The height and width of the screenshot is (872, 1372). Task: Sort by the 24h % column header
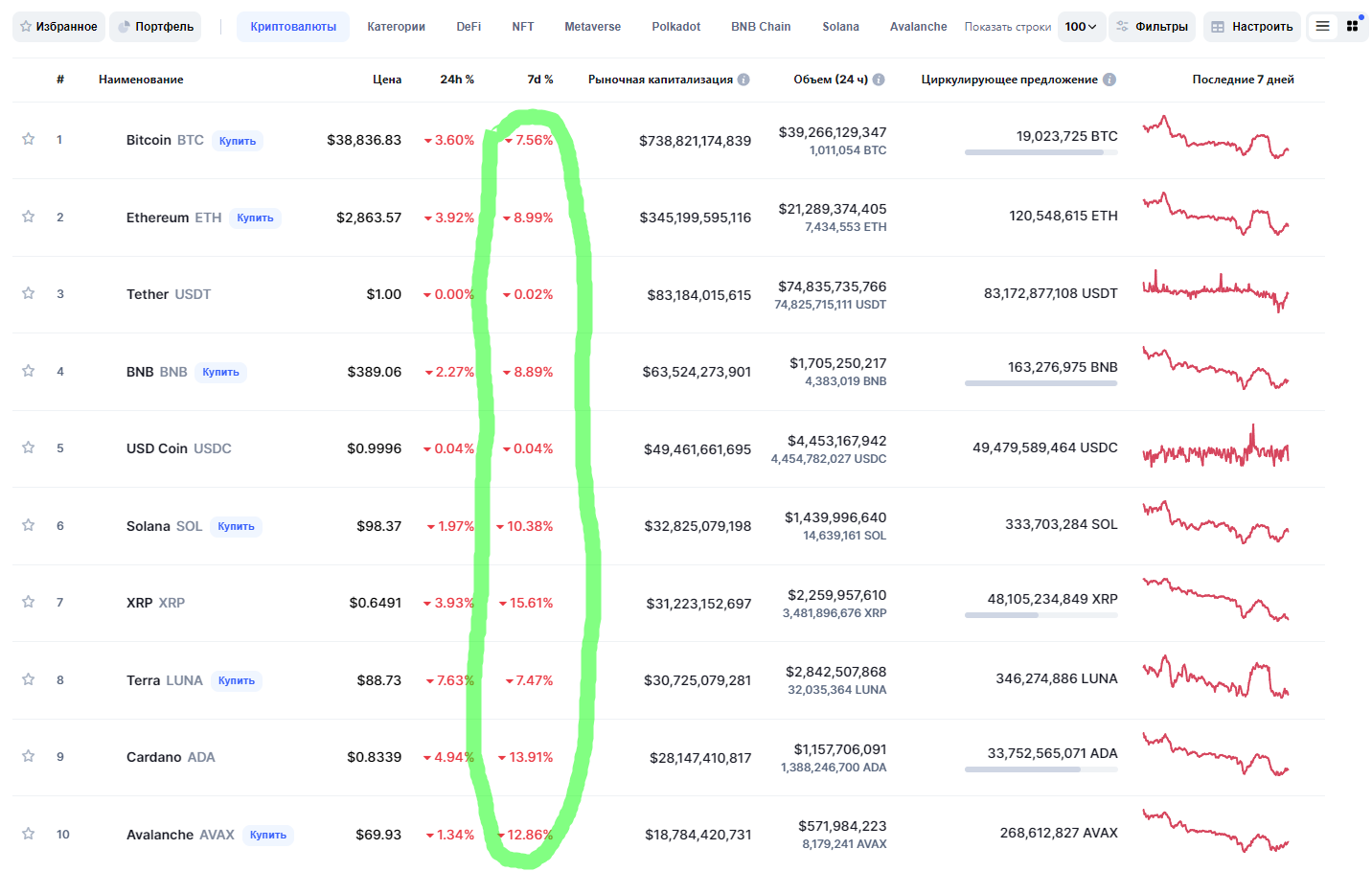[x=457, y=80]
